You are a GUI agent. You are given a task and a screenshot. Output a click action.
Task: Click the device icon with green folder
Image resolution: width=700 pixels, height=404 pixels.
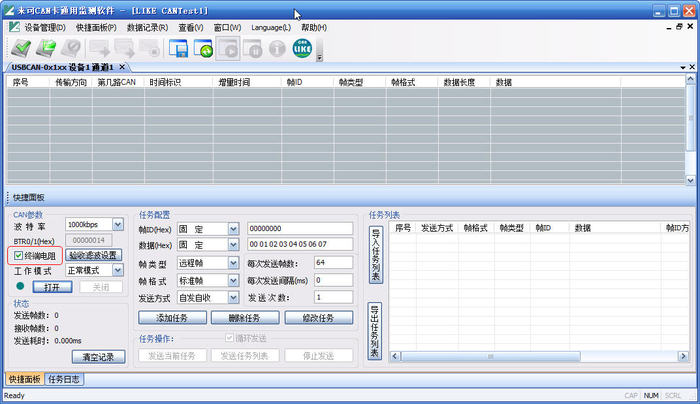coord(46,48)
